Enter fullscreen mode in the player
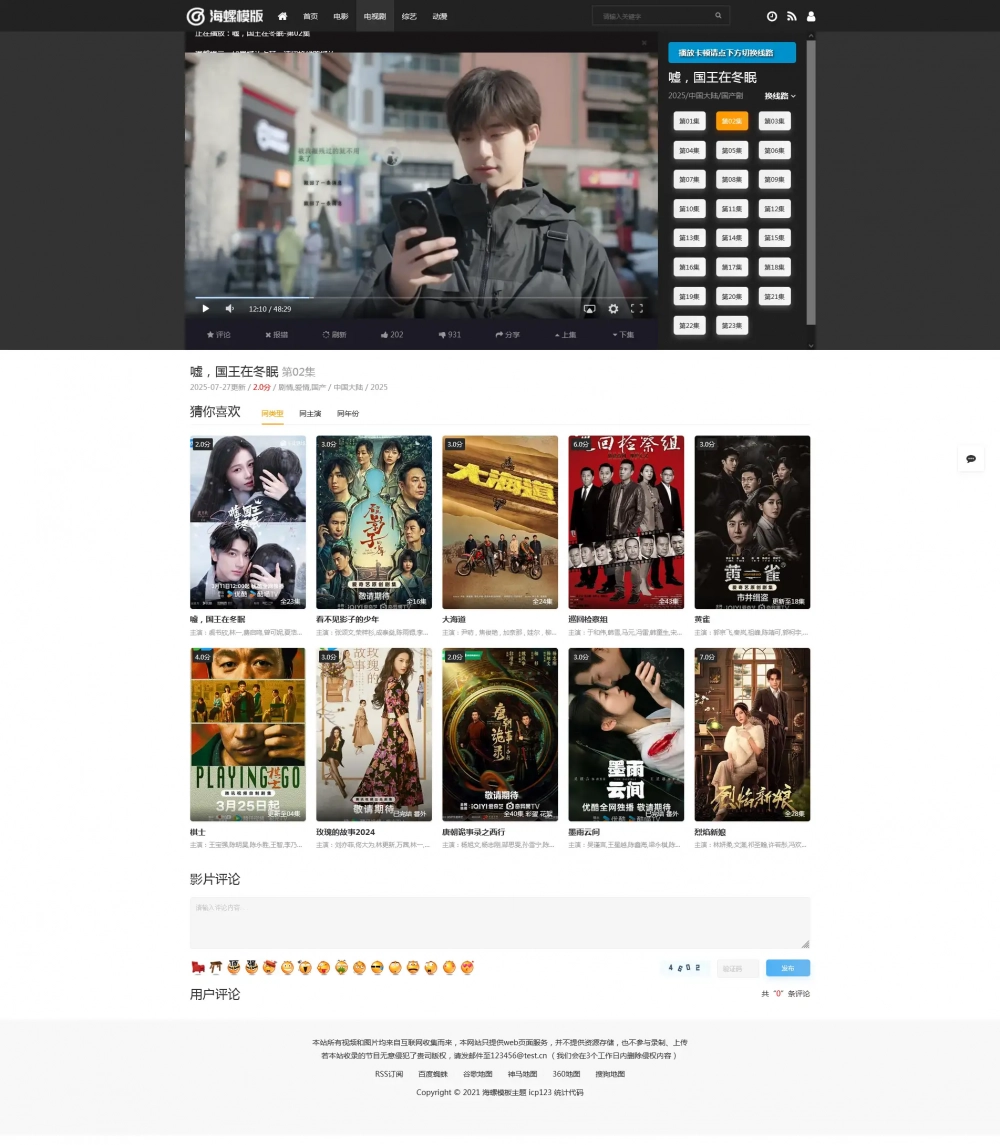1000x1145 pixels. [636, 309]
